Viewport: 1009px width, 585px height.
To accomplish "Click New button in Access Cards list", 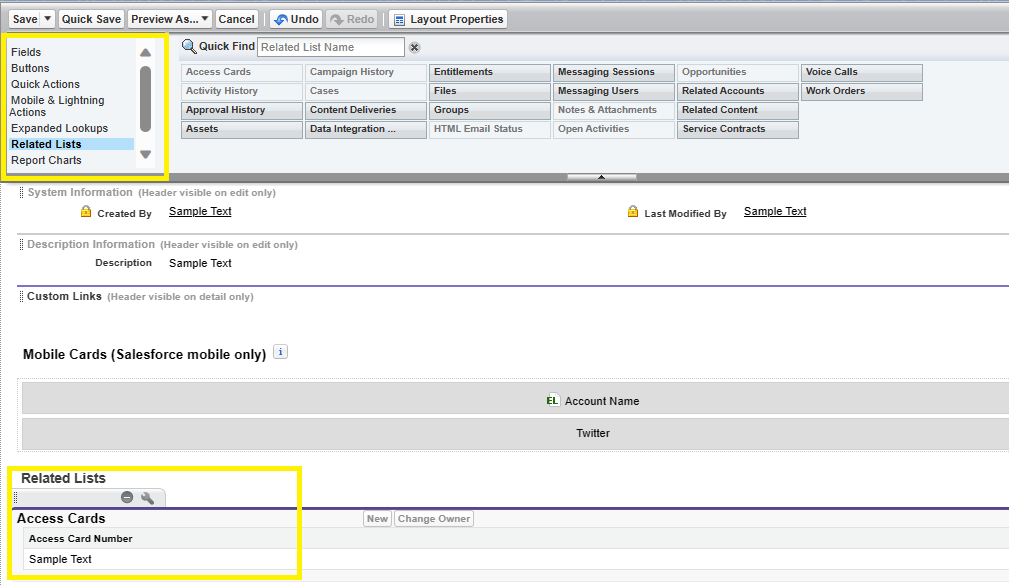I will (x=378, y=519).
